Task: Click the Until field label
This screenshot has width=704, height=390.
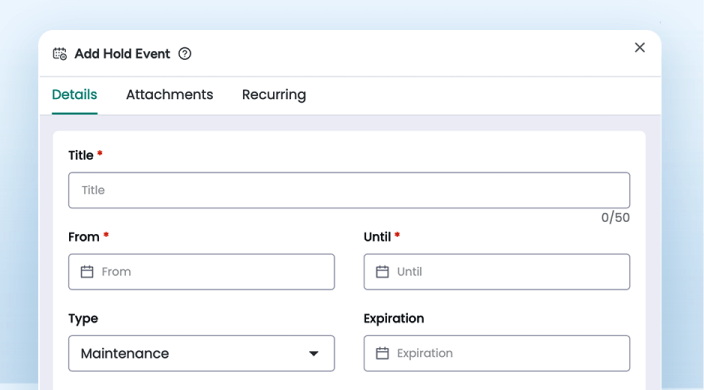Action: pos(377,237)
